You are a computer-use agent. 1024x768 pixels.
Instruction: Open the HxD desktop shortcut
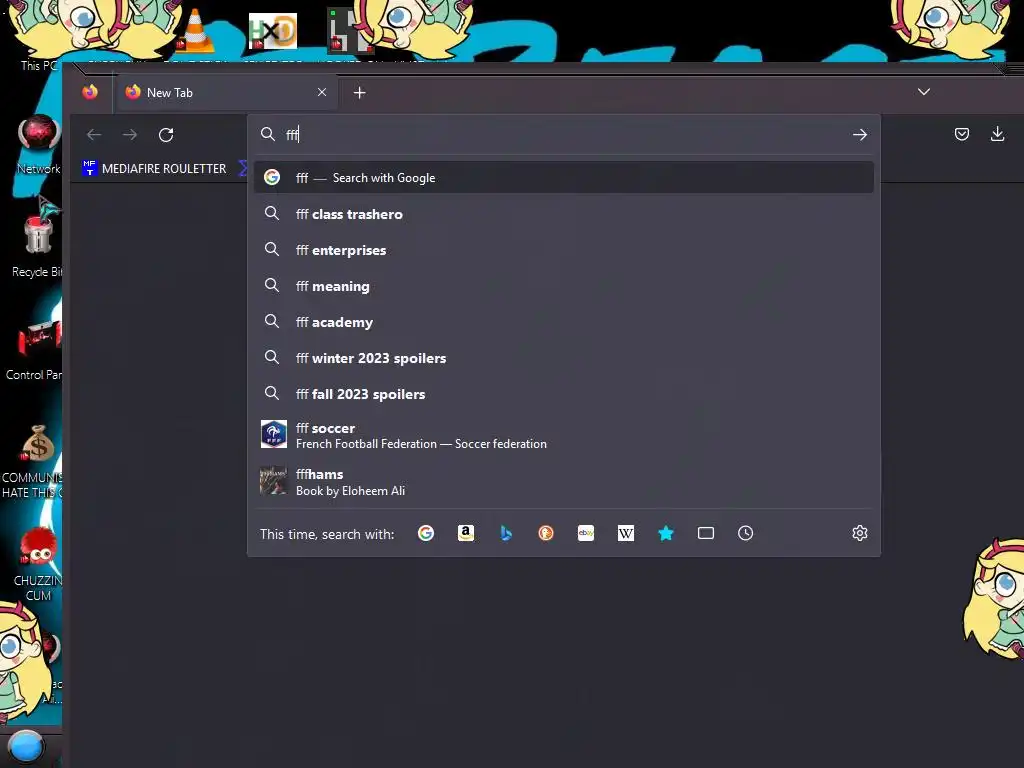[x=273, y=31]
